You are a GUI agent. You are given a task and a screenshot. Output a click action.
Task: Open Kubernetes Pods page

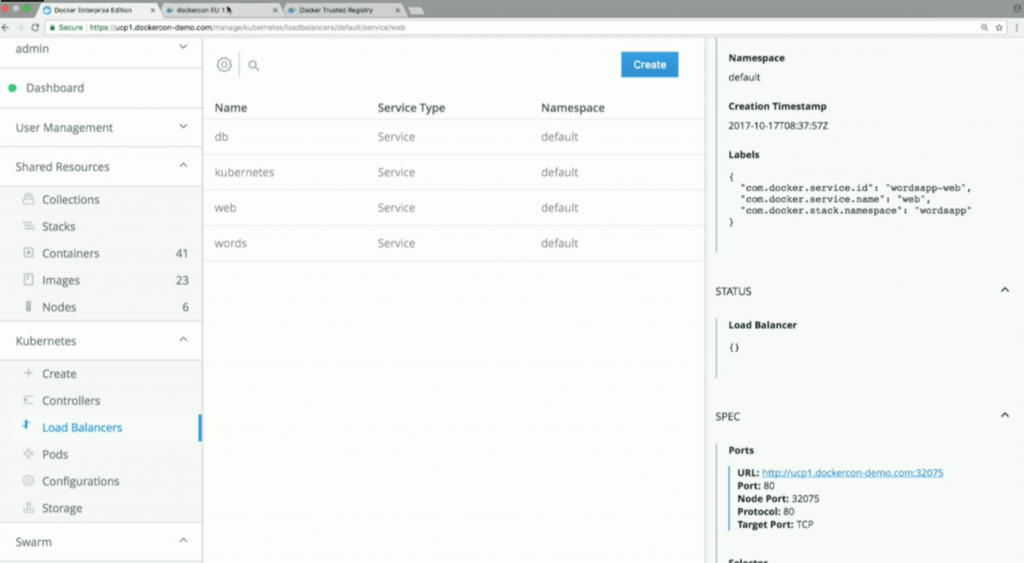(x=55, y=453)
